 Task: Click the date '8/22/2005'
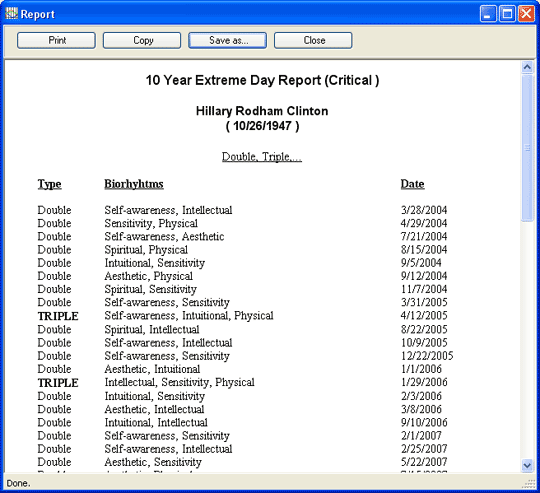424,329
